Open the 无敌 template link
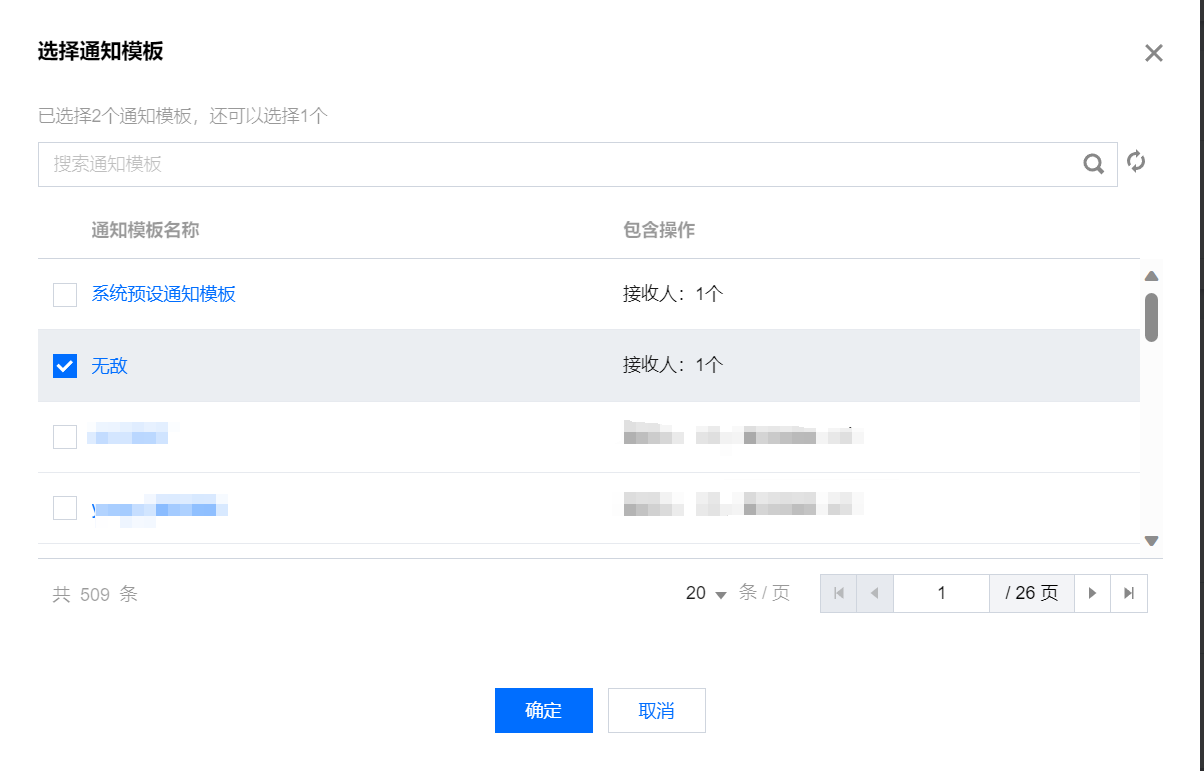The width and height of the screenshot is (1204, 771). point(110,366)
